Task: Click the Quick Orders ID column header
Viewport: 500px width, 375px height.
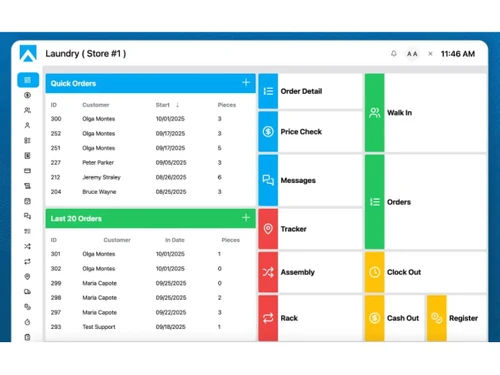Action: coord(54,105)
